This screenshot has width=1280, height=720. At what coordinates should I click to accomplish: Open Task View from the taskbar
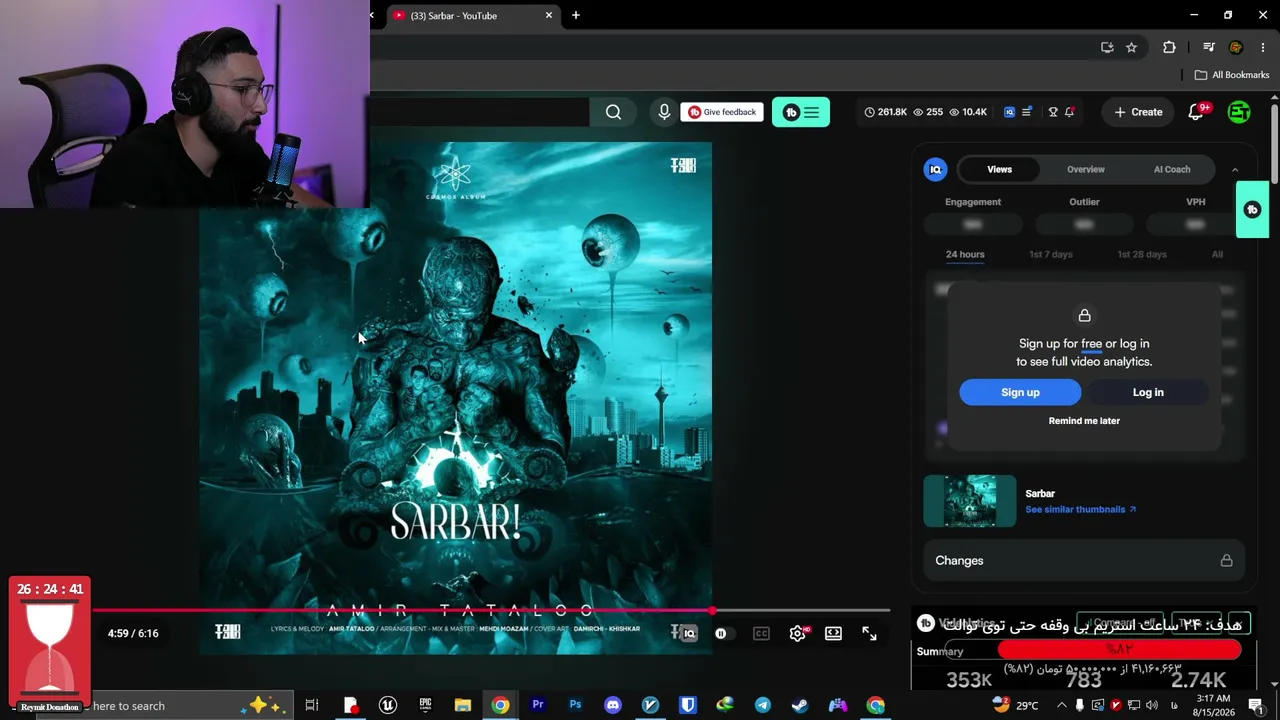(312, 705)
